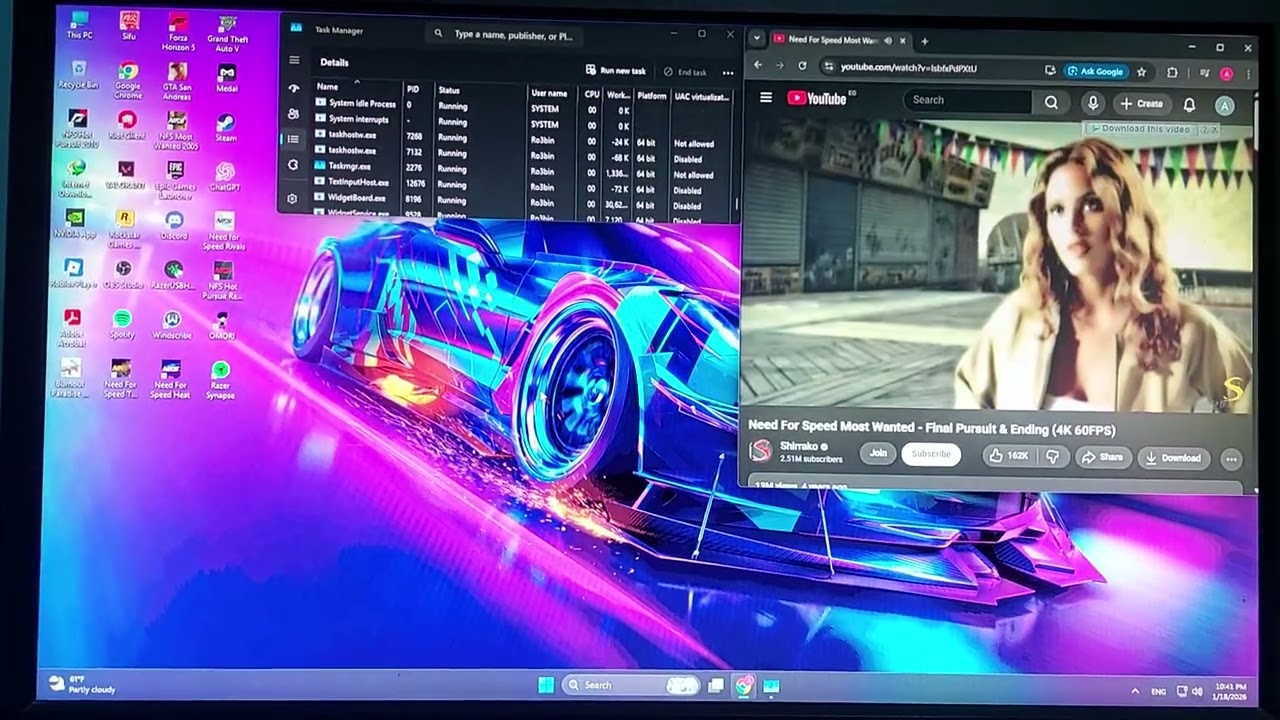Click the YouTube voice search microphone
This screenshot has height=720, width=1280.
1092,102
